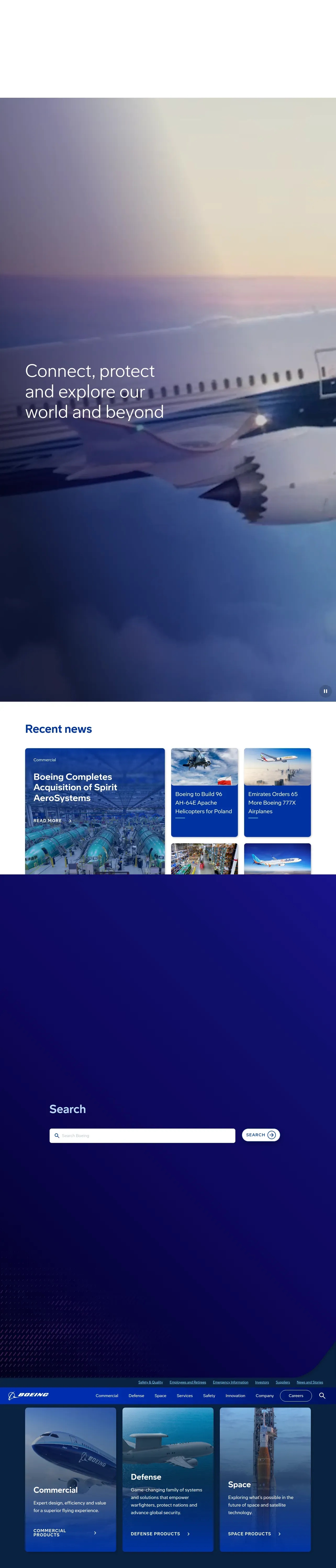Click the arrow beside Read More
The width and height of the screenshot is (336, 1568).
70,821
